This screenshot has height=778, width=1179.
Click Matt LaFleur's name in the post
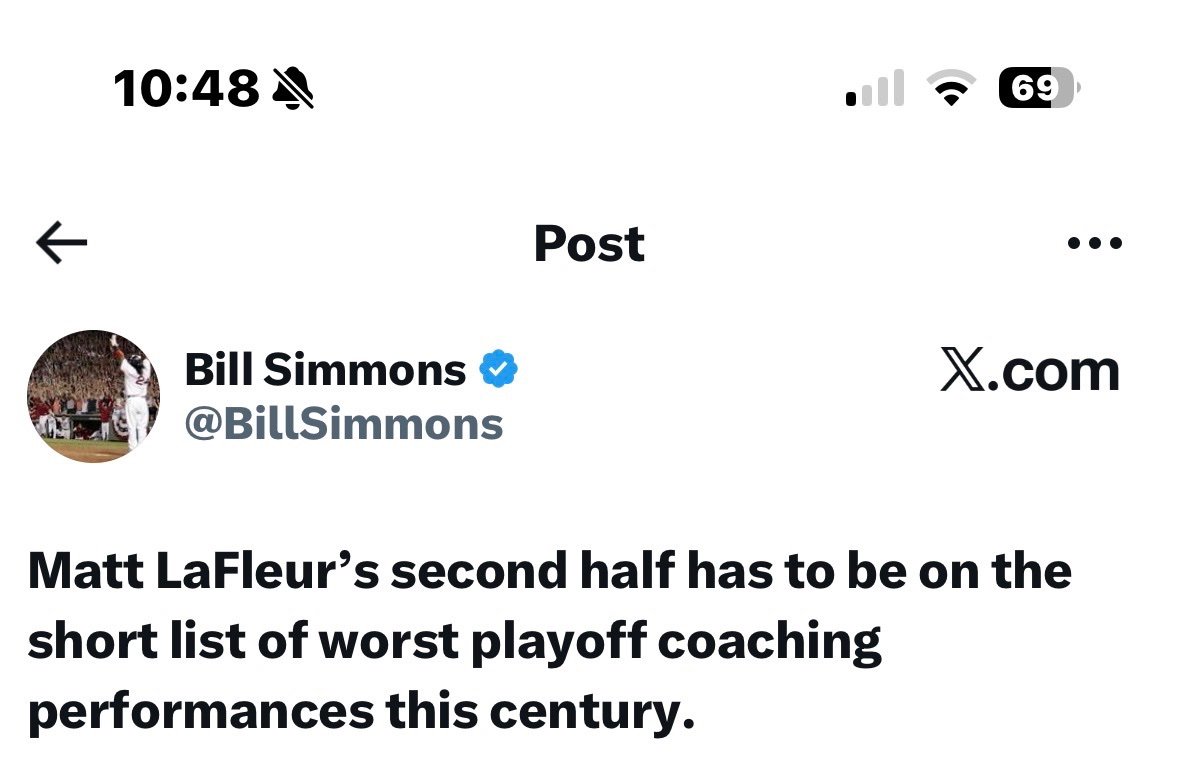[201, 572]
